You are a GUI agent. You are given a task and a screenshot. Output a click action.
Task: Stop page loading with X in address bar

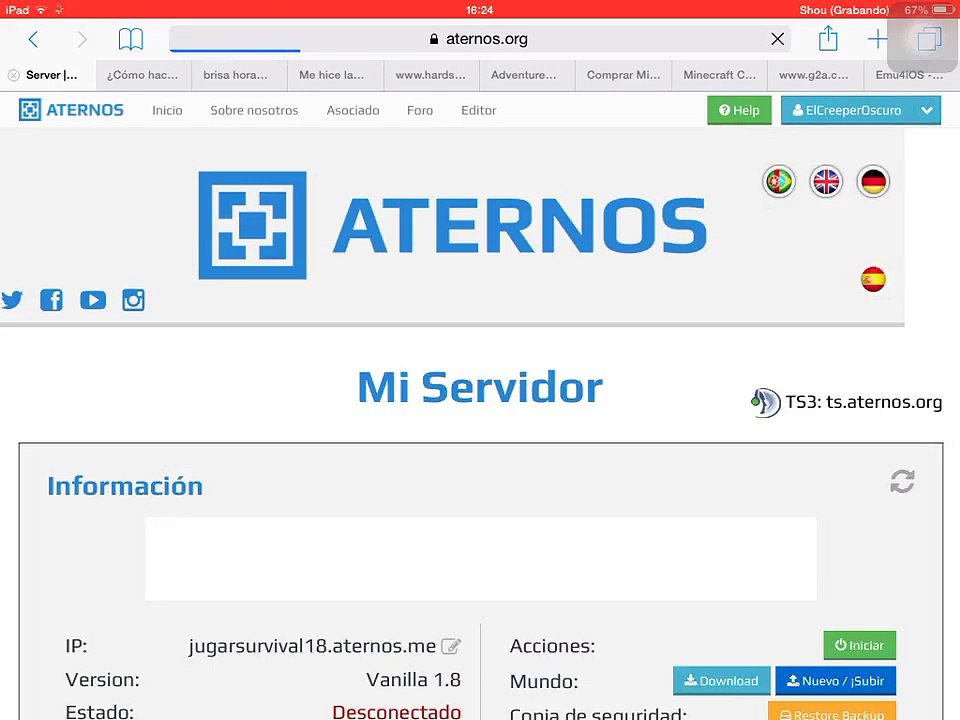pos(778,39)
